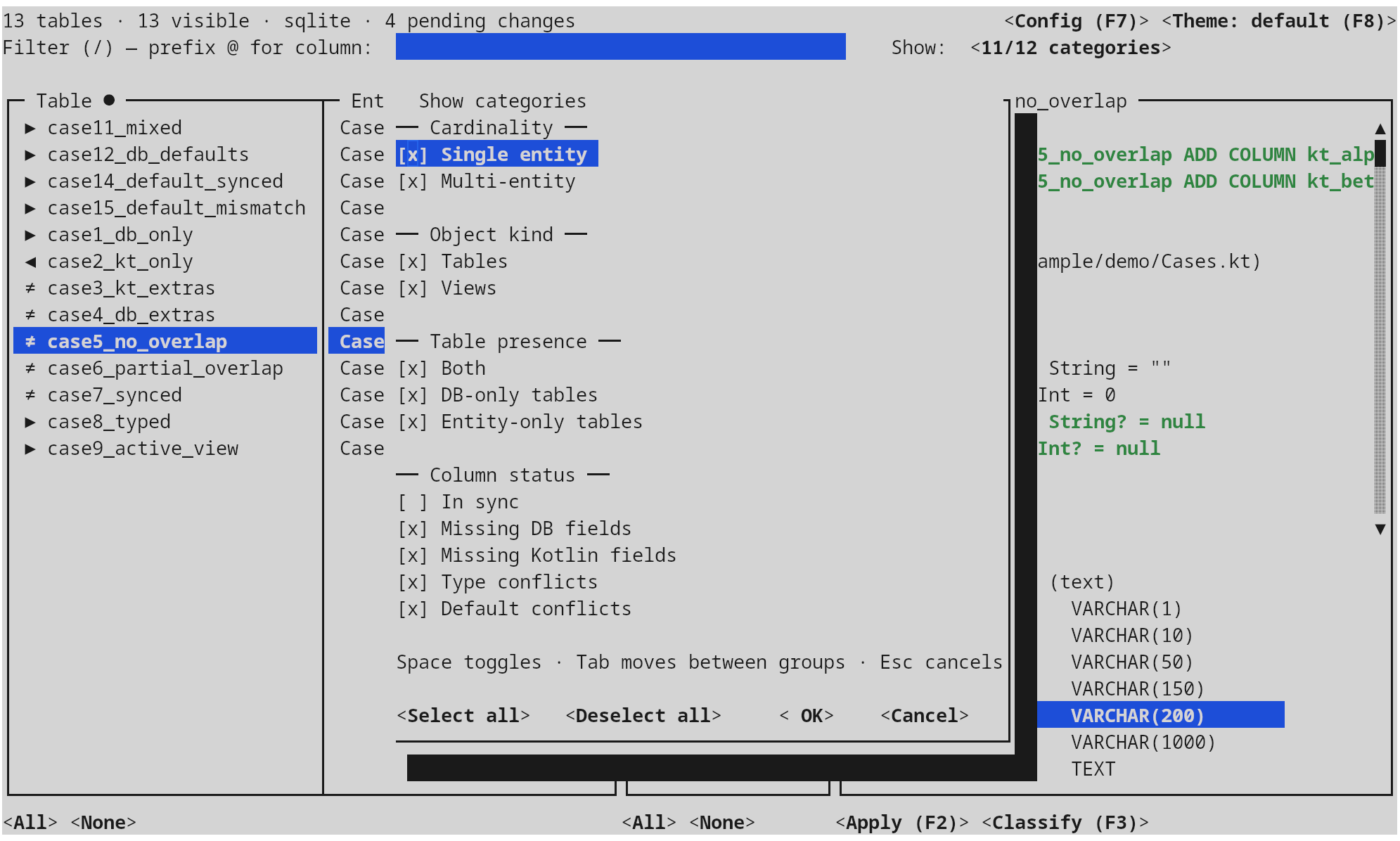The image size is (1400, 841).
Task: Click the arrow icon beside case9_active_view
Action: click(30, 449)
